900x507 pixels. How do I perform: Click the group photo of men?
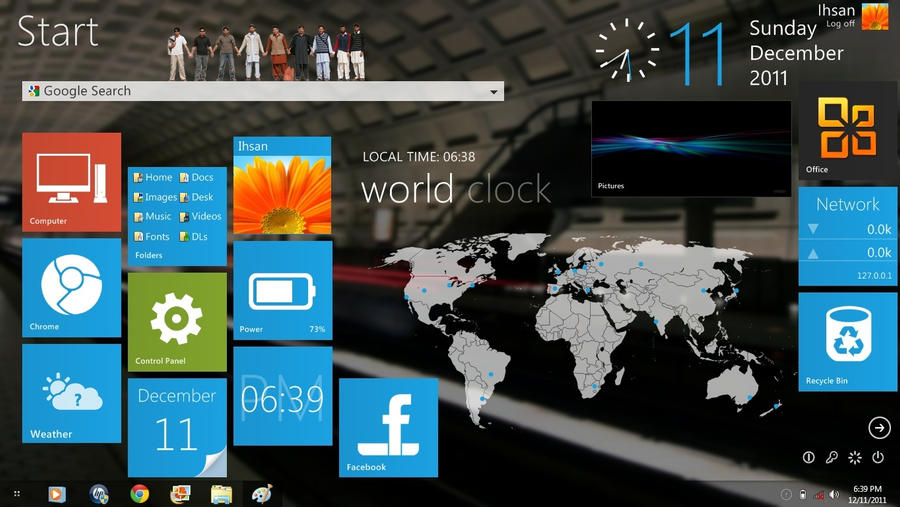click(266, 52)
